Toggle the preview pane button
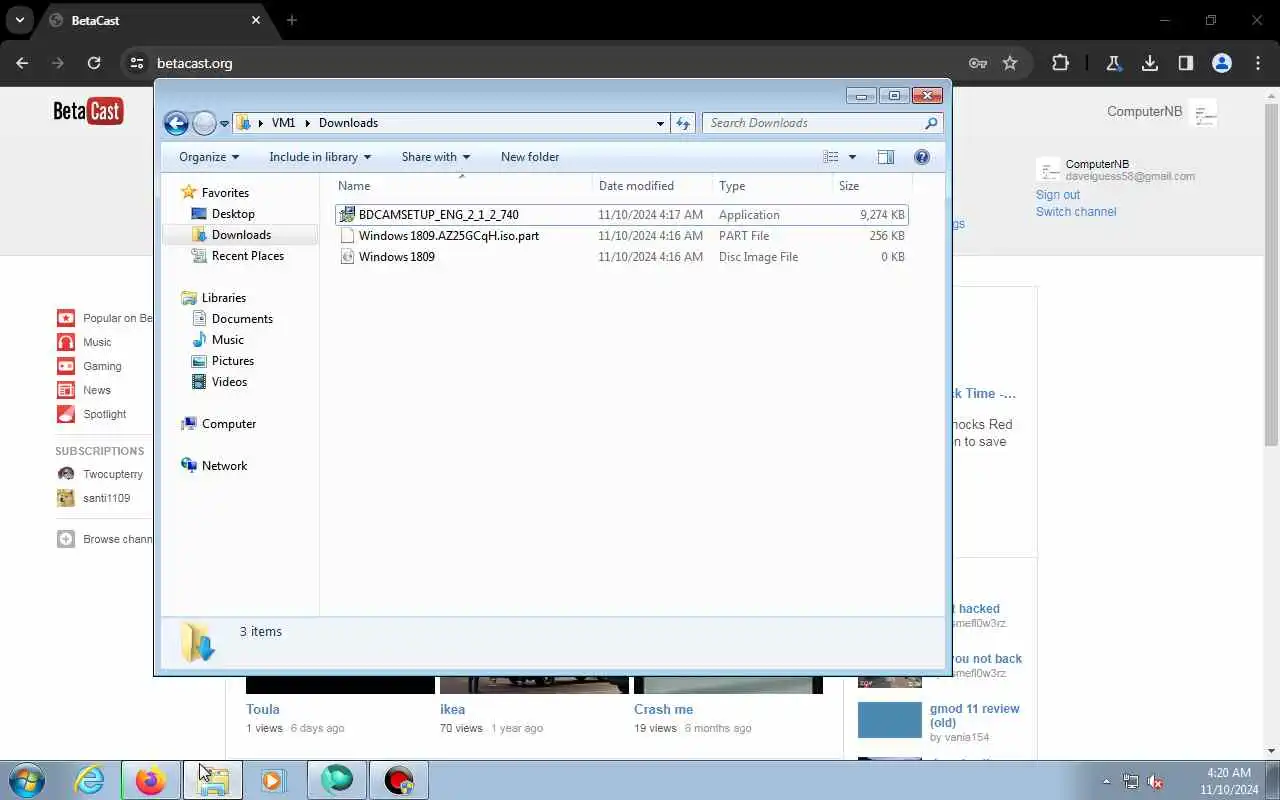Image resolution: width=1280 pixels, height=800 pixels. tap(885, 157)
